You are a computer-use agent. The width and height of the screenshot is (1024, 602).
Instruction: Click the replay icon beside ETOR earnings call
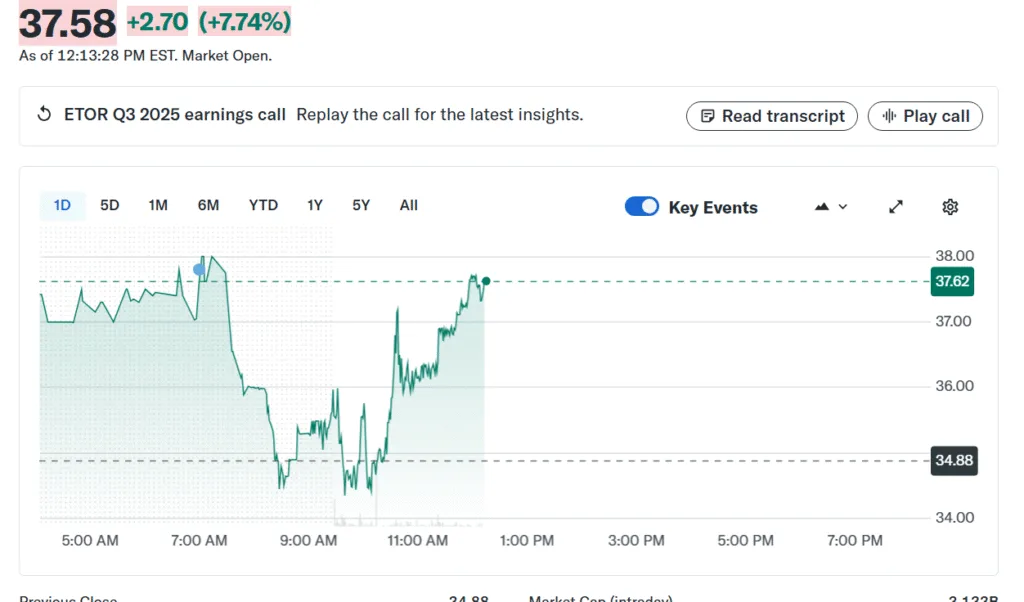click(x=44, y=114)
